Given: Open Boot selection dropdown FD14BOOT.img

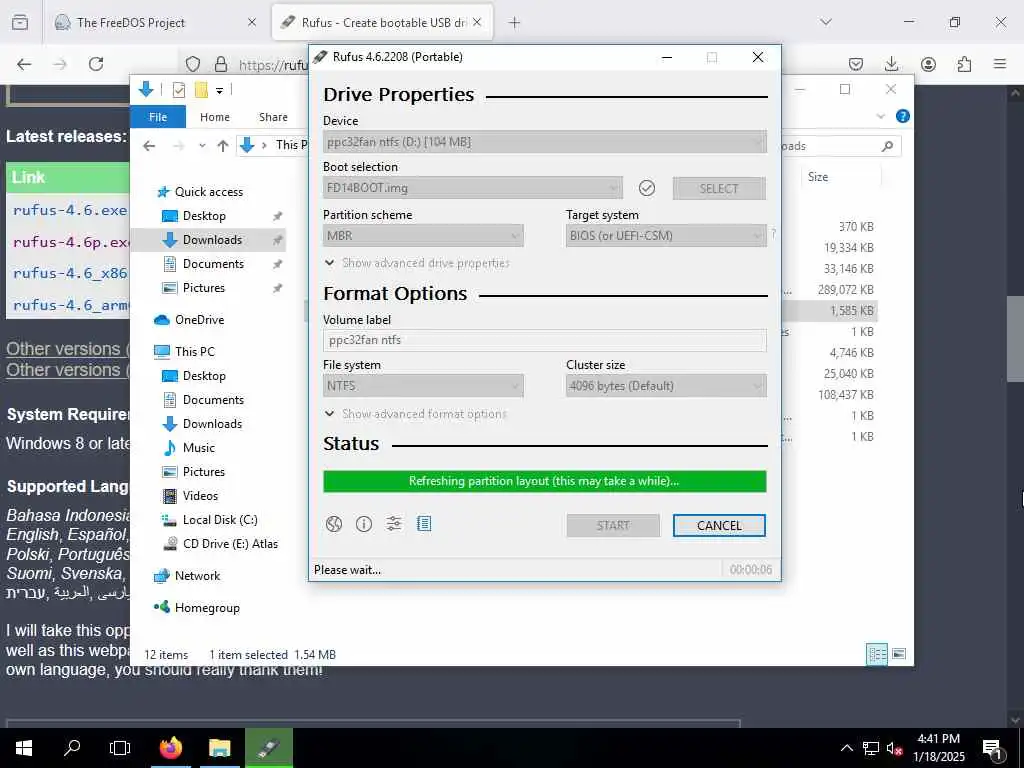Looking at the screenshot, I should tap(473, 188).
